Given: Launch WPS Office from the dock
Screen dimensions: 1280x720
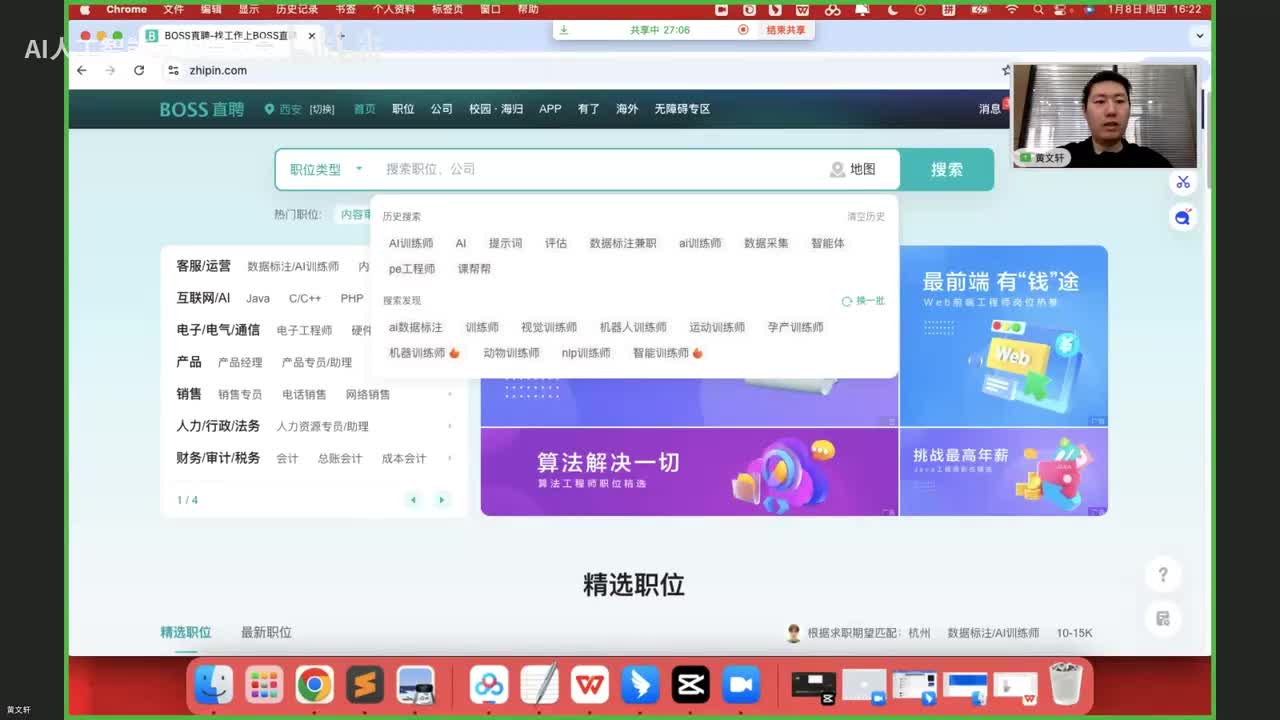Looking at the screenshot, I should [x=590, y=685].
